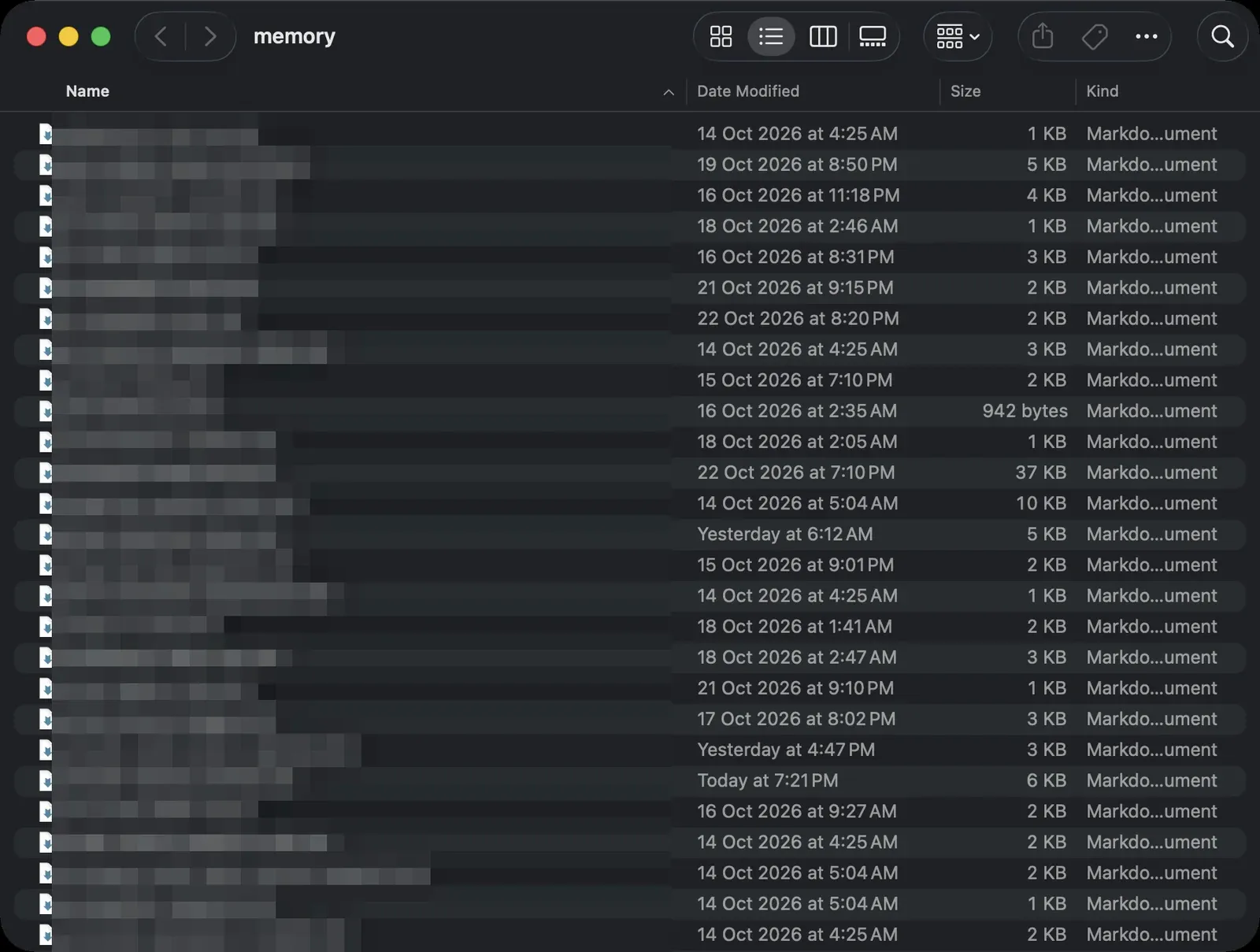Switch to icon grid view
Viewport: 1260px width, 952px height.
pos(721,36)
